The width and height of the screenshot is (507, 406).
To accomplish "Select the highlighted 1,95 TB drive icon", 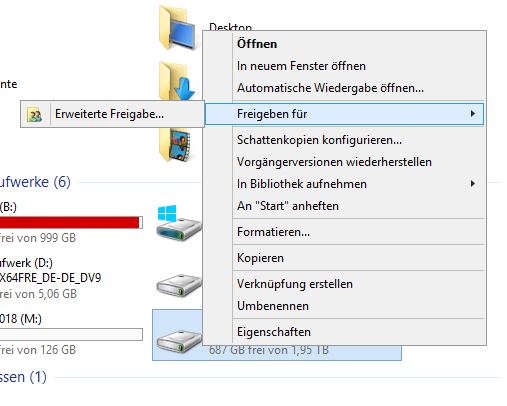I will click(x=179, y=341).
